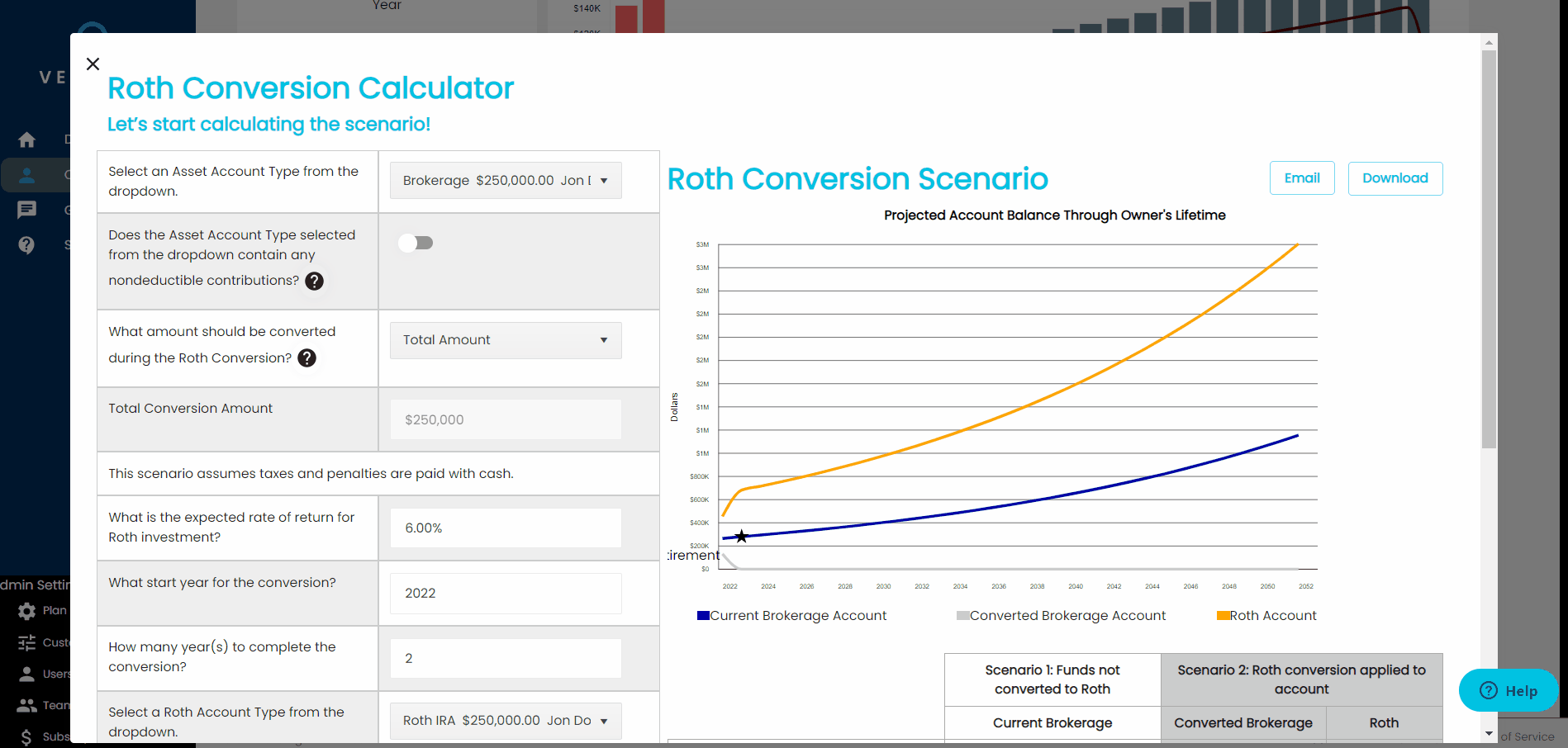The width and height of the screenshot is (1568, 748).
Task: Select the Scenario 1 Funds not converted header
Action: 1052,679
